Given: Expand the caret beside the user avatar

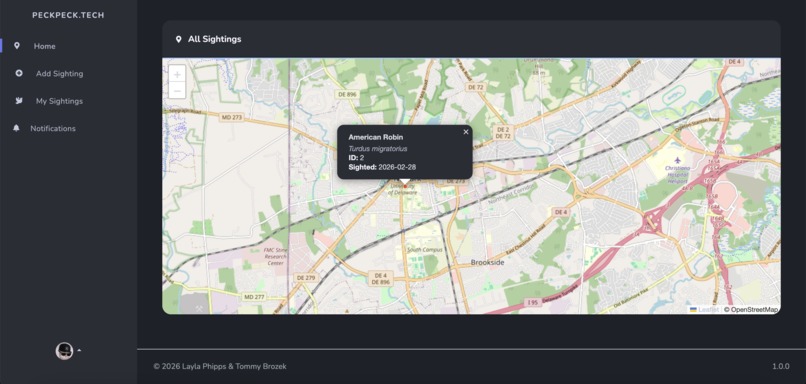Looking at the screenshot, I should pos(79,350).
